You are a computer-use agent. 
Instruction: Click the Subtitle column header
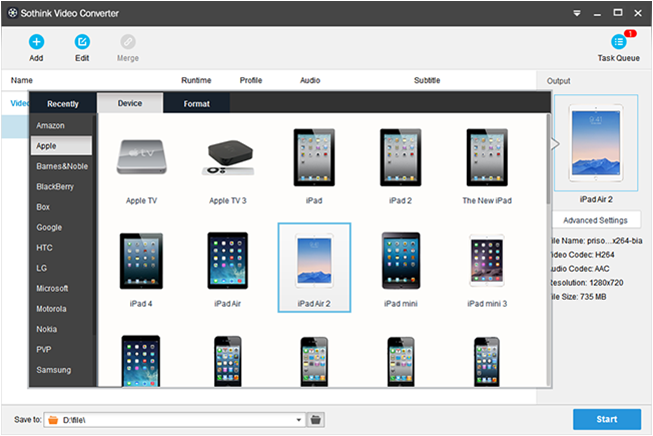pos(427,80)
